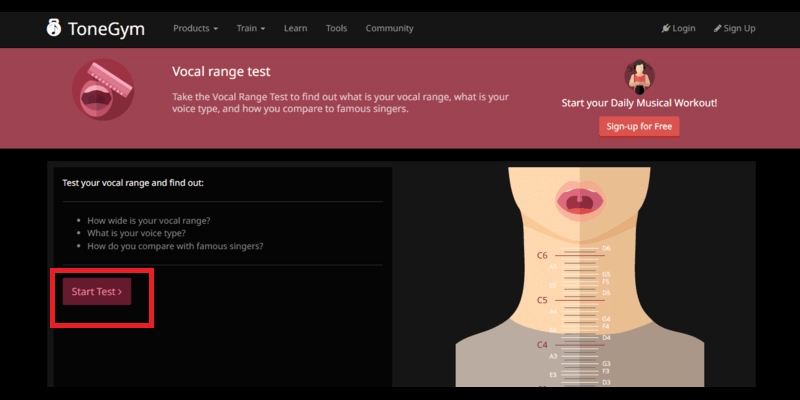Select the Sign Up link text
The height and width of the screenshot is (400, 800).
pos(740,29)
